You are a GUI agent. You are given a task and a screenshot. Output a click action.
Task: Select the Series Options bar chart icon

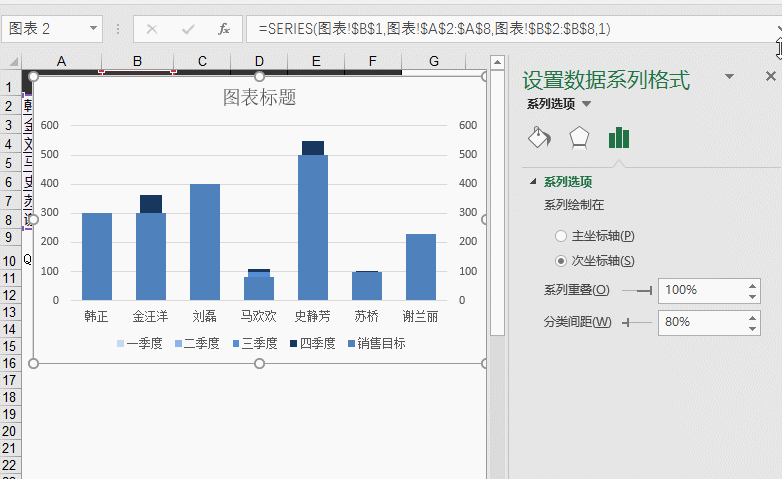[x=619, y=137]
